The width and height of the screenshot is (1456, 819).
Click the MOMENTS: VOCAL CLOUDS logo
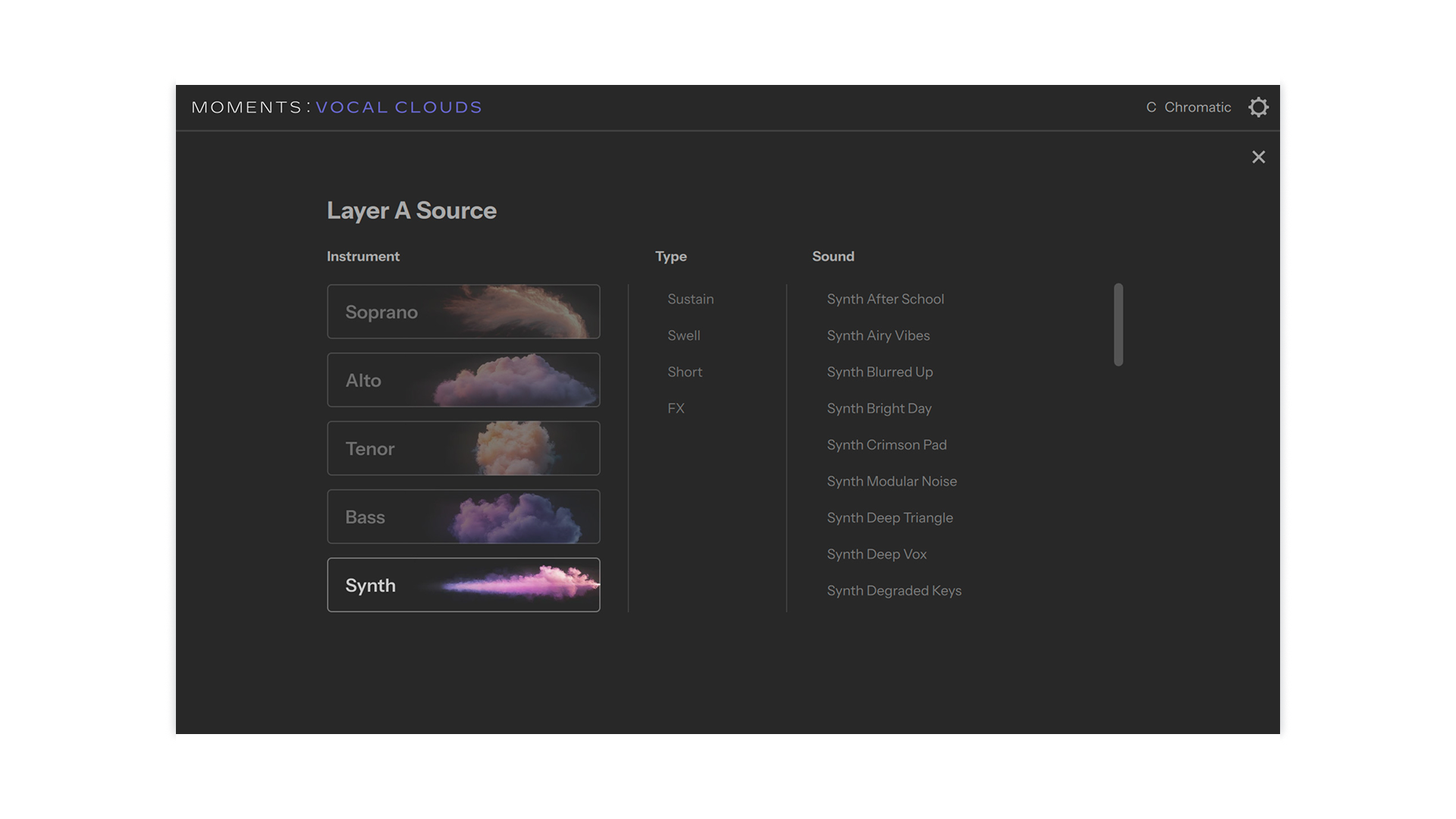click(336, 107)
